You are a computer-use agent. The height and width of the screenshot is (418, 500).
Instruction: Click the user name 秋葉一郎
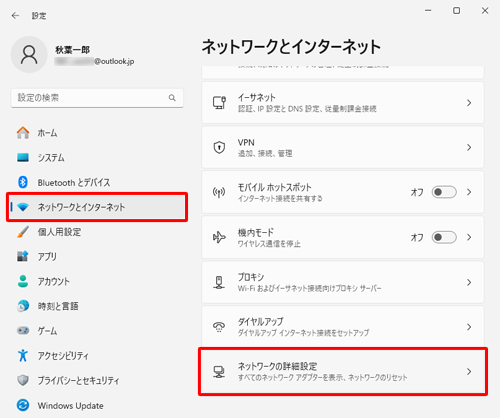pos(72,50)
